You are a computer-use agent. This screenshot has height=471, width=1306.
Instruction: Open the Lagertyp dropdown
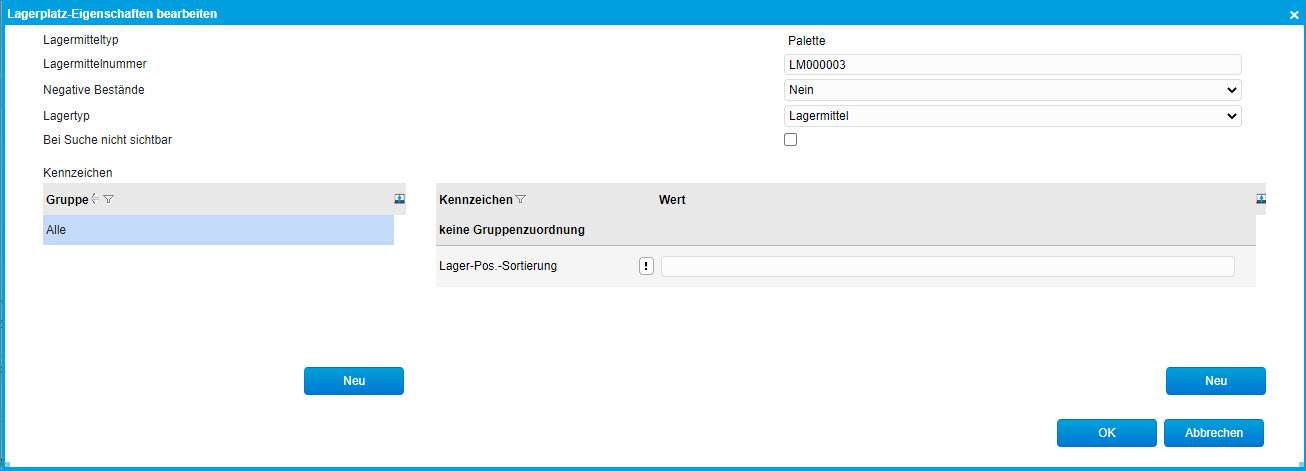point(1013,116)
